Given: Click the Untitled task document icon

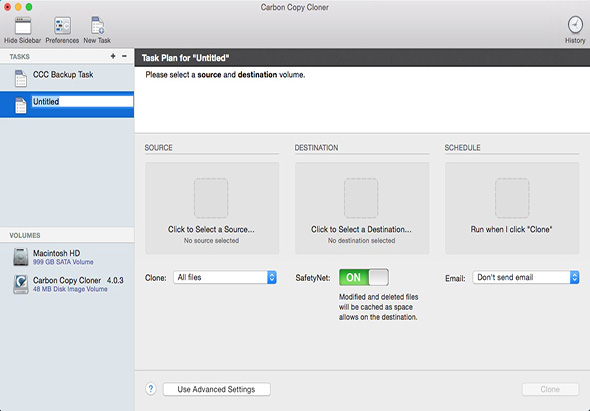Looking at the screenshot, I should tap(20, 105).
